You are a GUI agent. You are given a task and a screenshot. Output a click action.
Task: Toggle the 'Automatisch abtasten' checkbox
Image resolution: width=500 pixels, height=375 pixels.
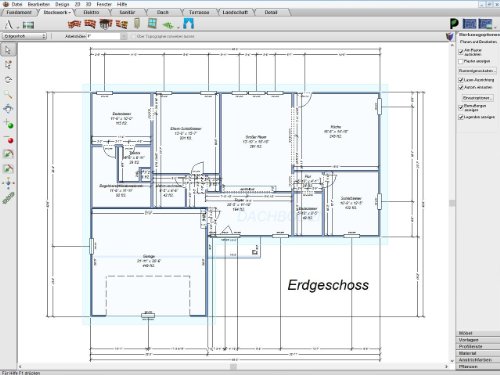(461, 87)
